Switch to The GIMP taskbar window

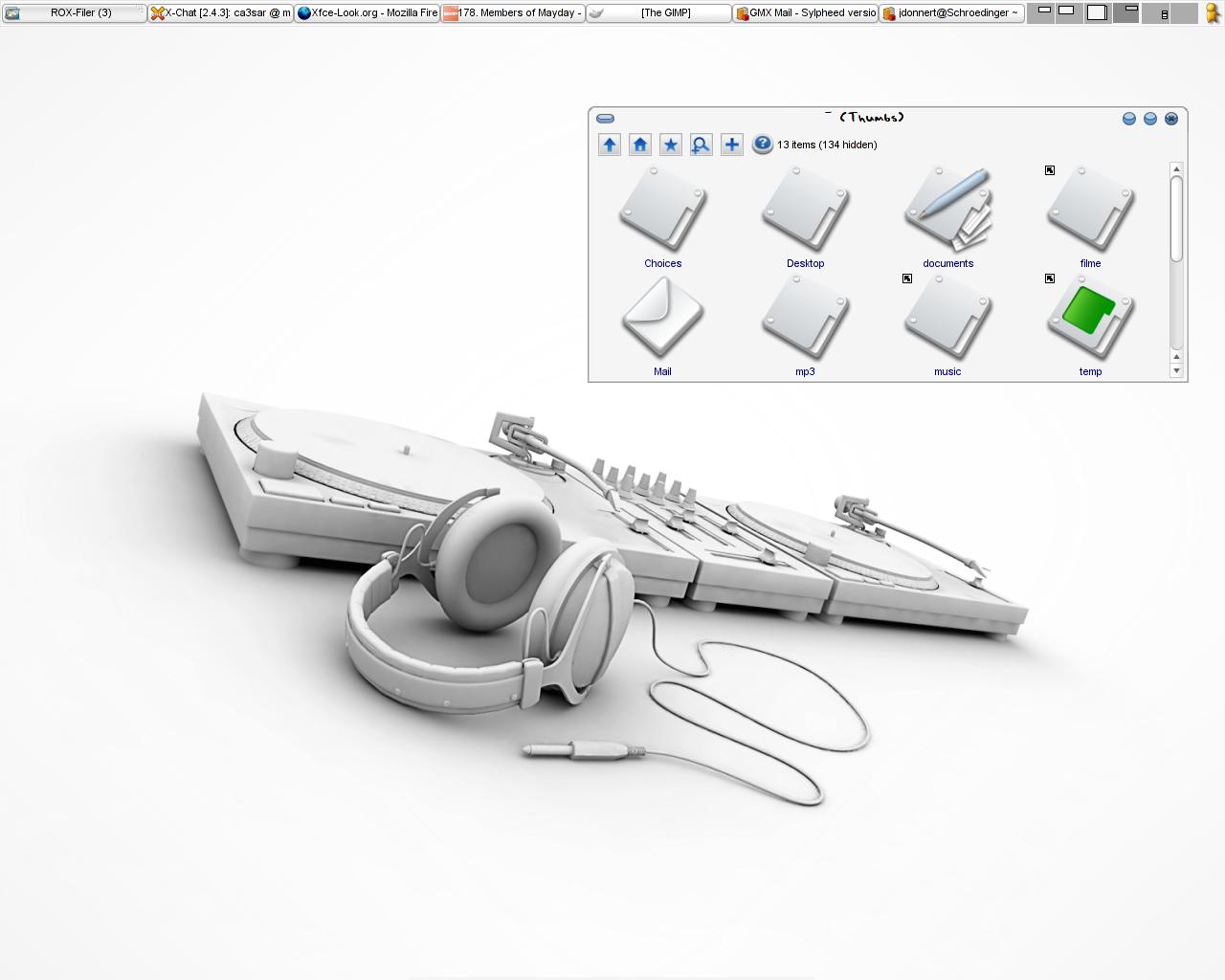(x=658, y=12)
